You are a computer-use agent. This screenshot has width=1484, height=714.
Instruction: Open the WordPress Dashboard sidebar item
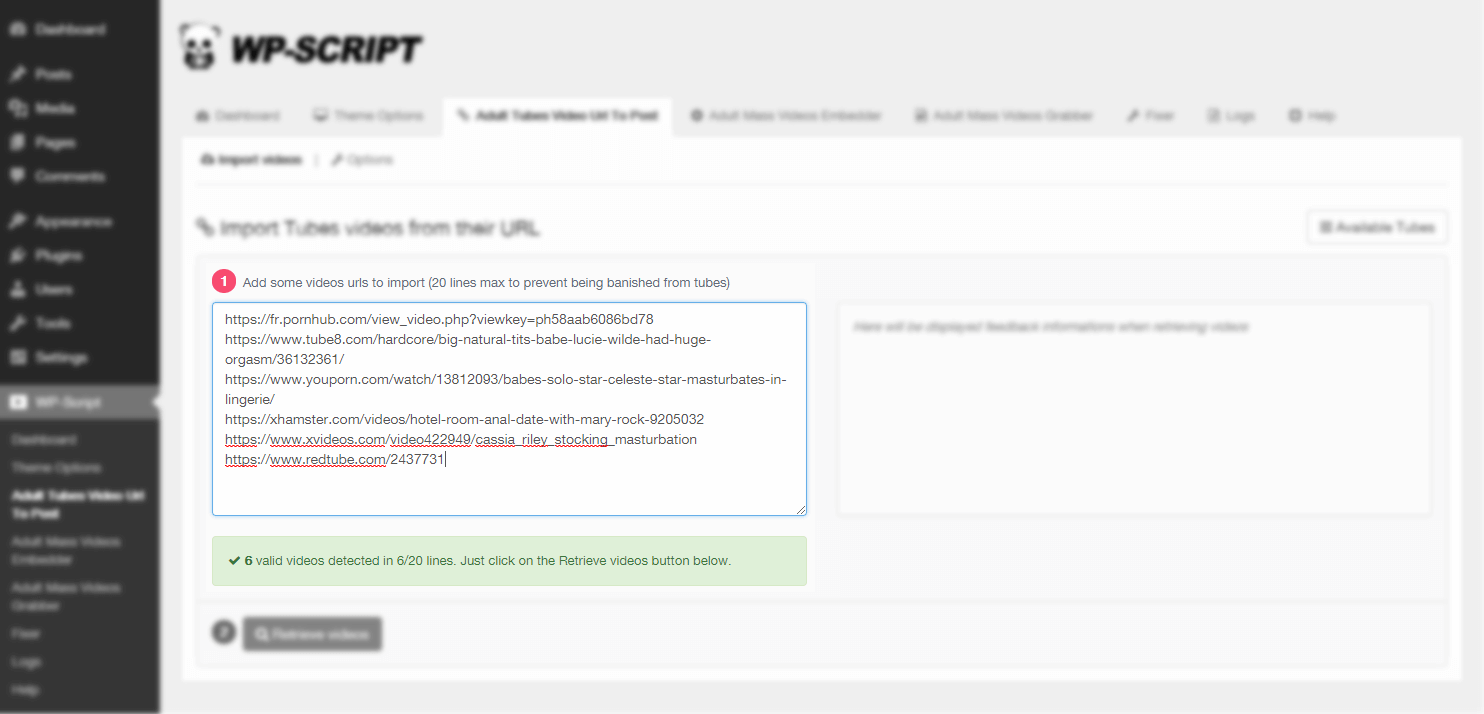point(70,30)
